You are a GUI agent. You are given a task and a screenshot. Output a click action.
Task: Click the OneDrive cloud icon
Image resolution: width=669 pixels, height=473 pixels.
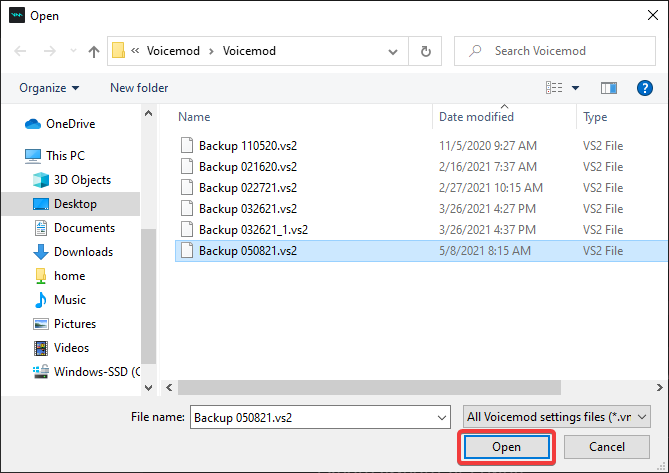coord(33,124)
